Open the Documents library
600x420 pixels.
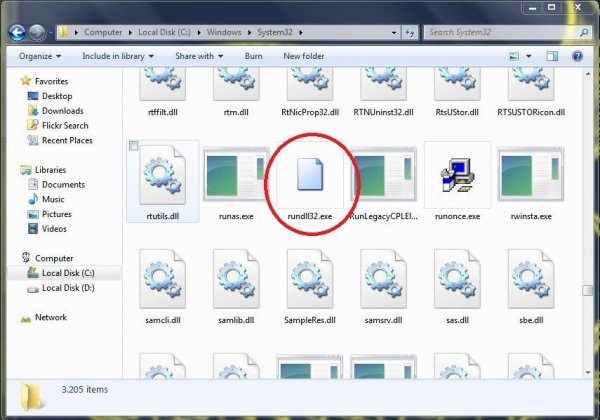(x=64, y=185)
